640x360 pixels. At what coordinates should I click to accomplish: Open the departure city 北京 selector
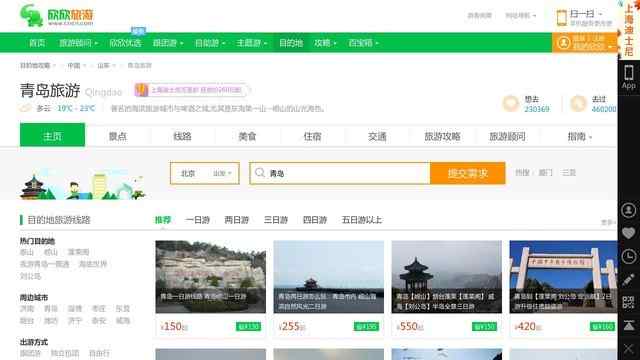coord(204,173)
